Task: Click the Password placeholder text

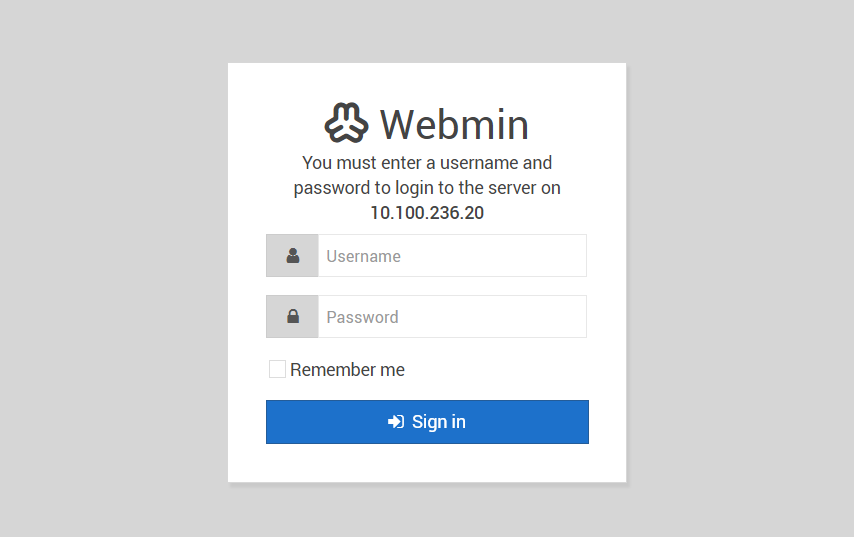Action: pos(362,317)
